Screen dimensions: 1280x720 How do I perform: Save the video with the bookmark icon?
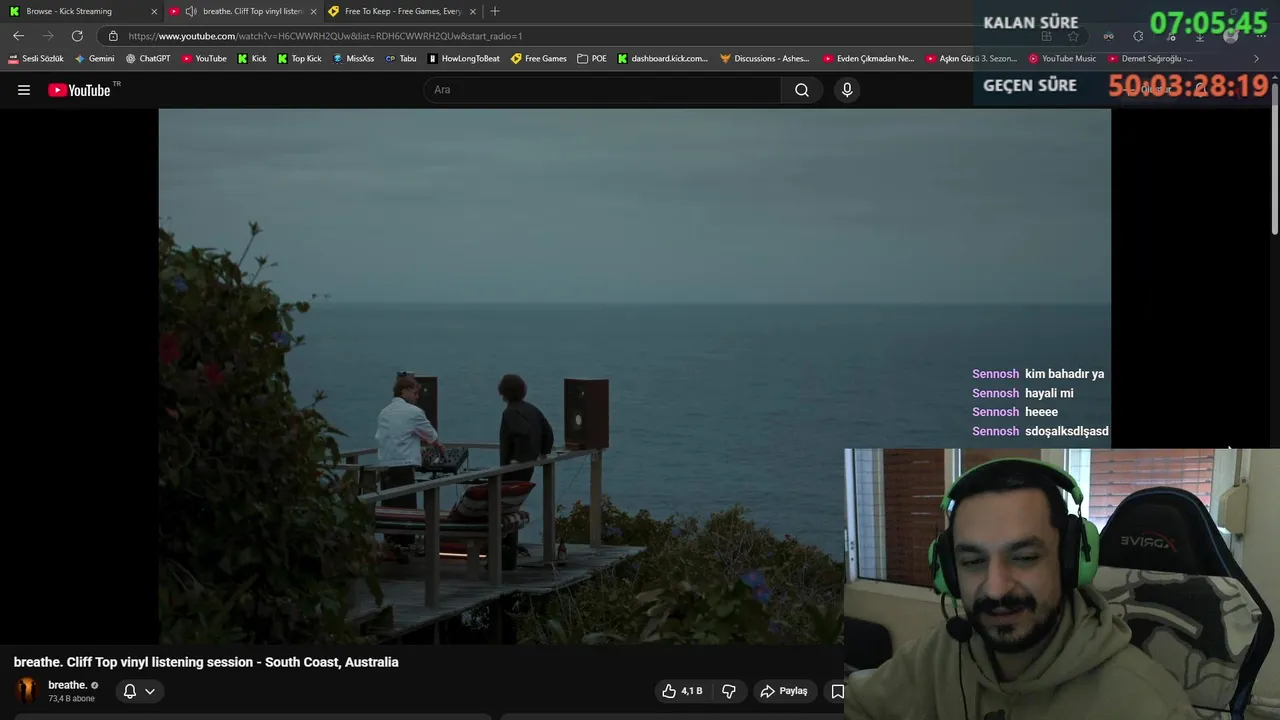837,691
